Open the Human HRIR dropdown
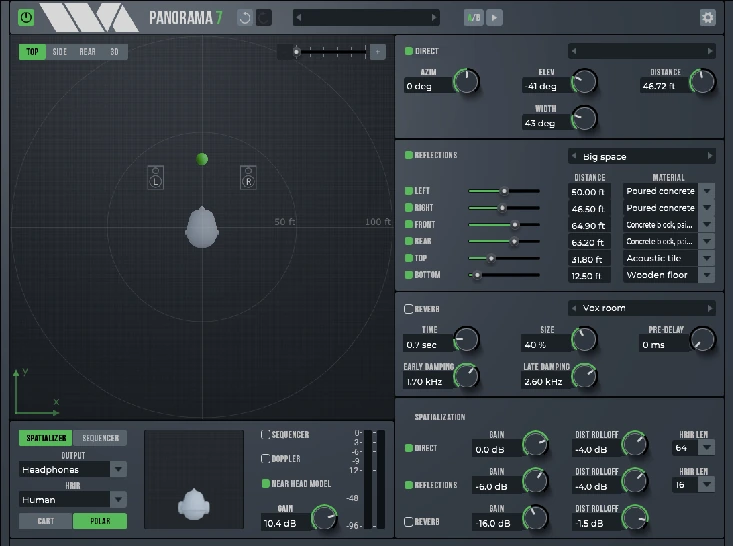733x546 pixels. coord(118,500)
